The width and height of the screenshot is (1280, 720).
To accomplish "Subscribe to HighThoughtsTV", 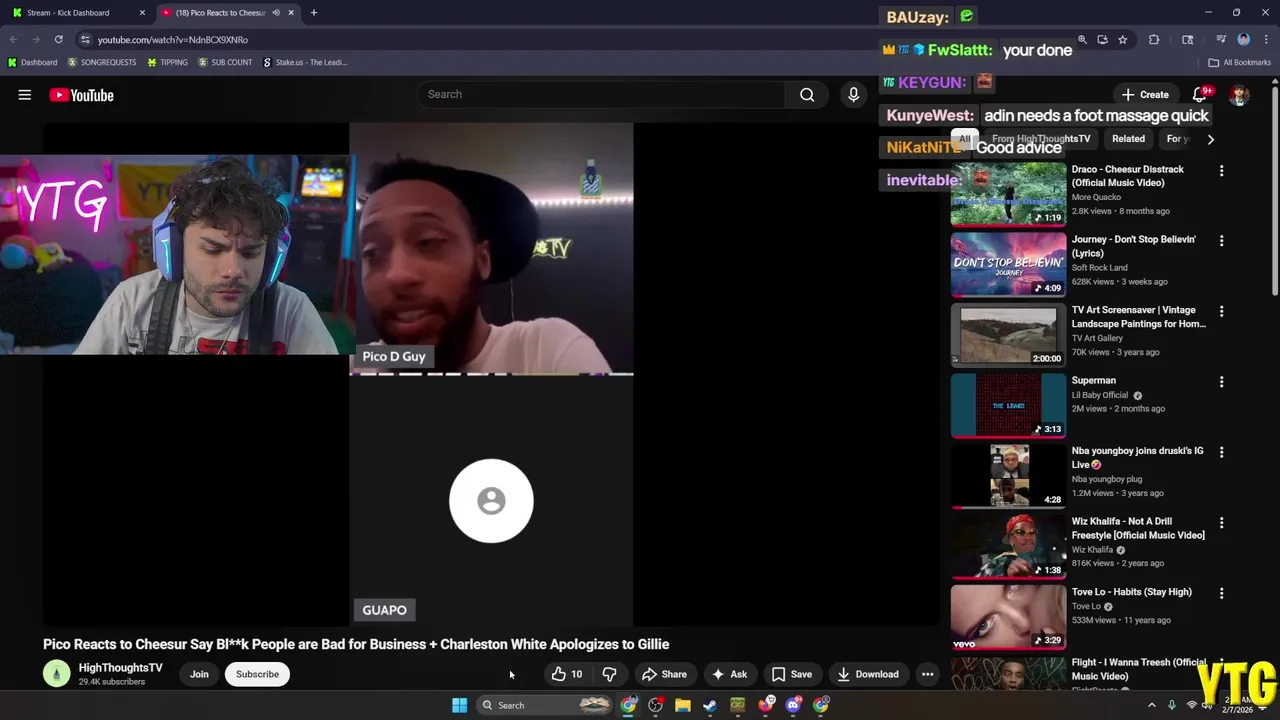I will coord(257,674).
